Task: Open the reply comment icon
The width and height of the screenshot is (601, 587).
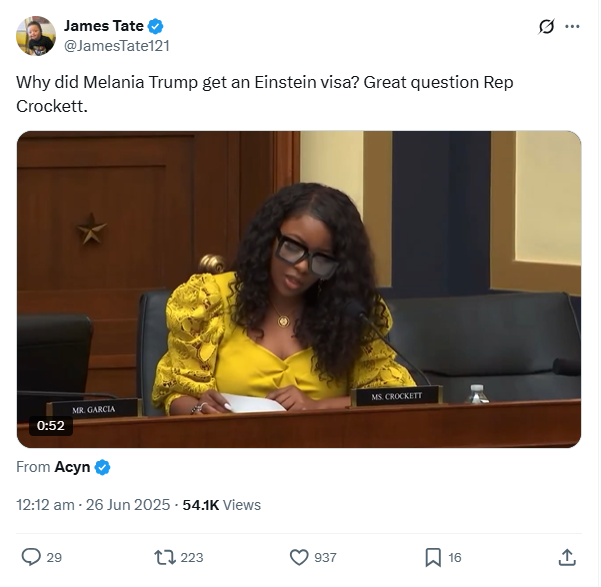Action: point(31,557)
